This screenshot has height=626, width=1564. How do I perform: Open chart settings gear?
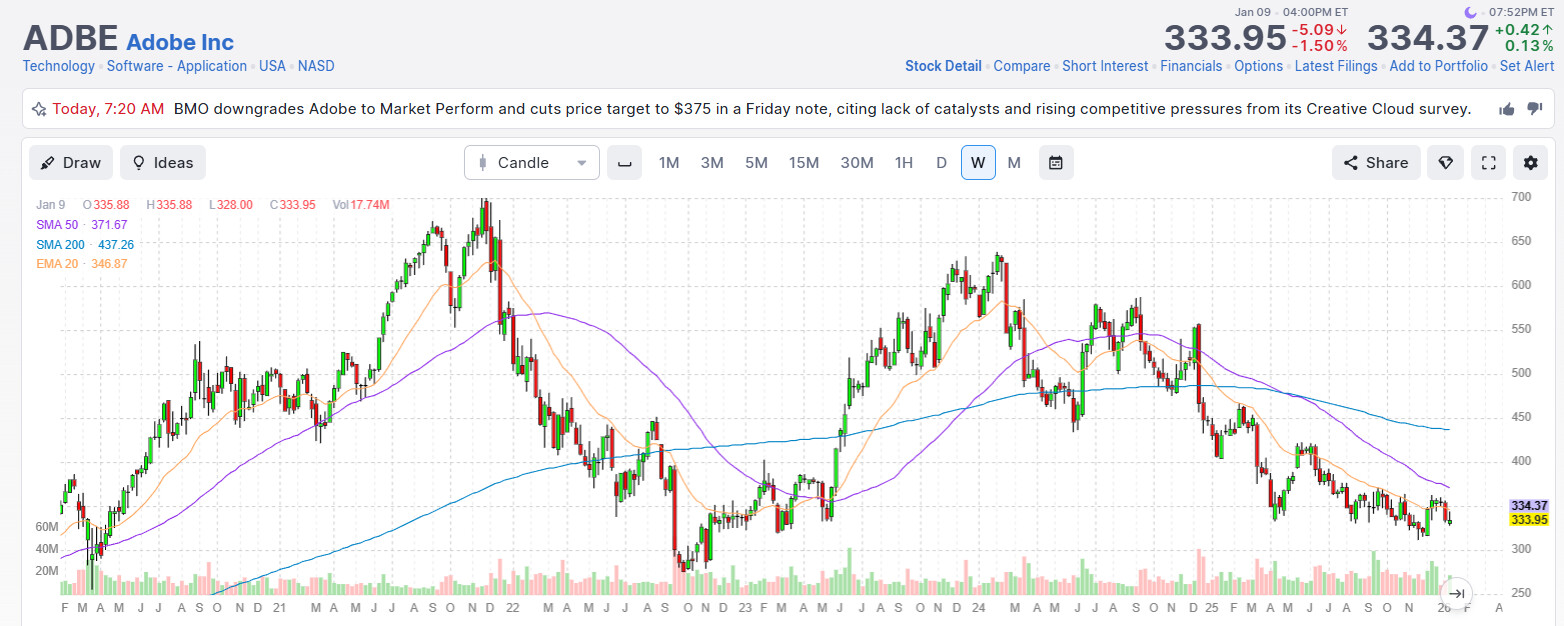click(x=1530, y=163)
